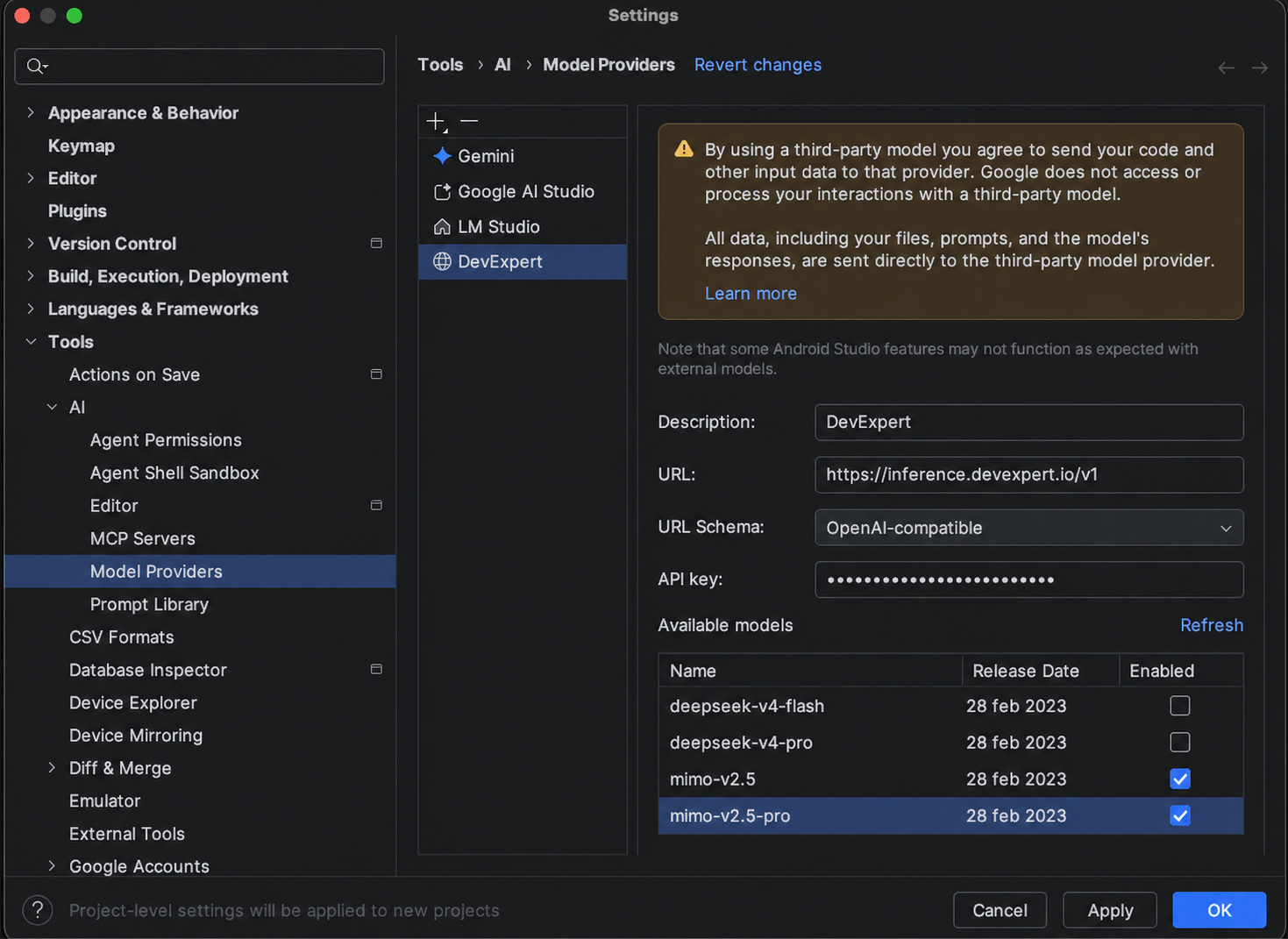This screenshot has height=939, width=1288.
Task: Expand the Editor settings section
Action: 31,178
